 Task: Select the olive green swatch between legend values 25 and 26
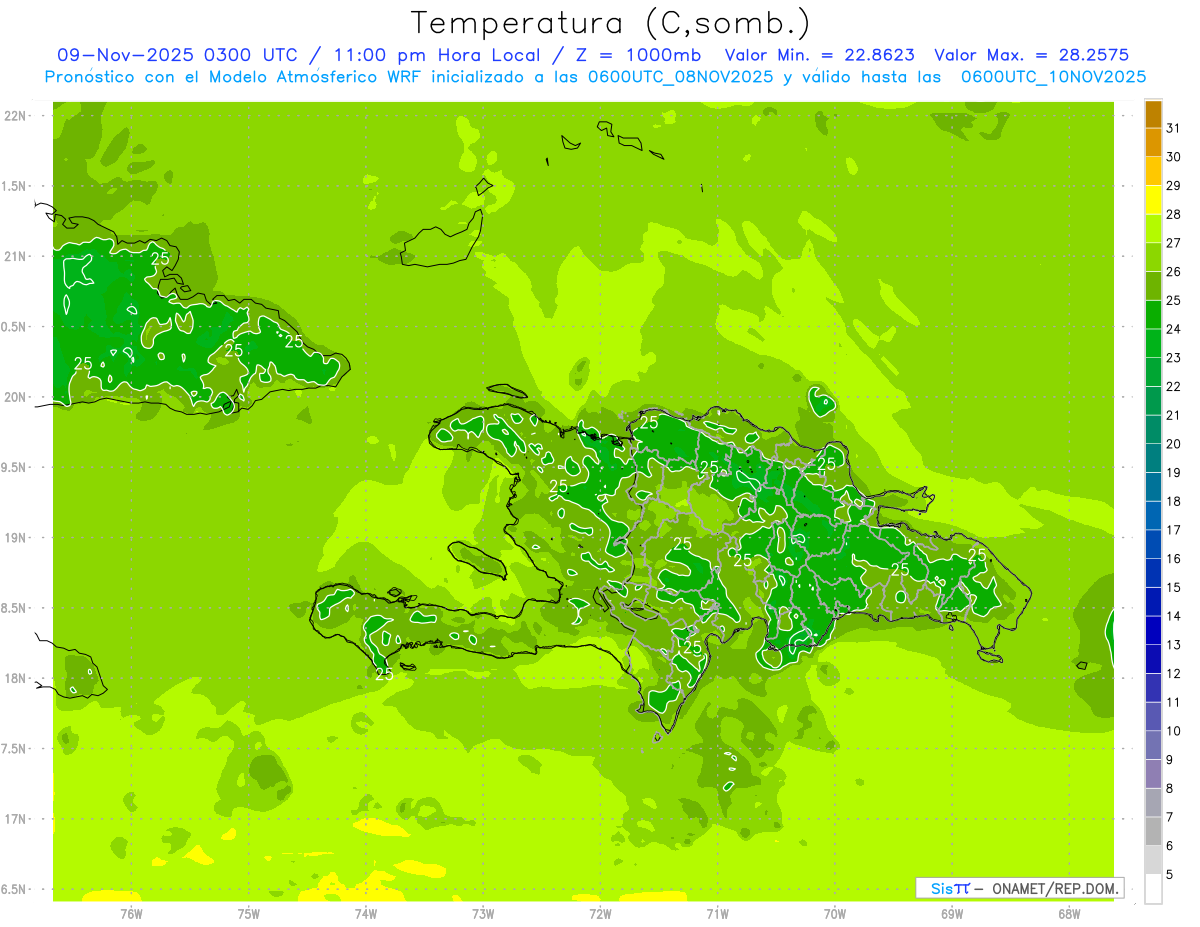pyautogui.click(x=1153, y=286)
